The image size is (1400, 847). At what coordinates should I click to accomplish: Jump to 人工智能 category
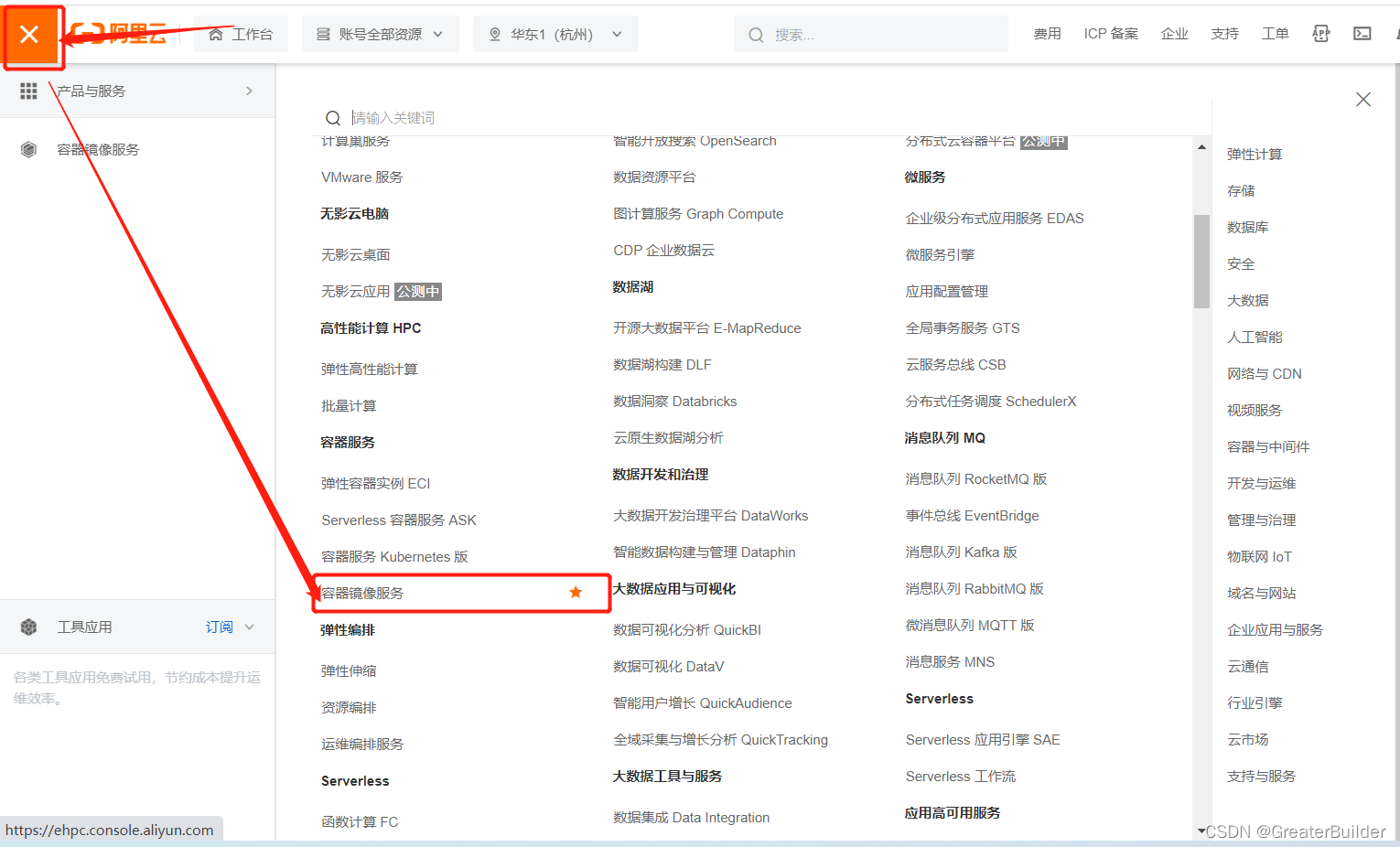[x=1255, y=337]
